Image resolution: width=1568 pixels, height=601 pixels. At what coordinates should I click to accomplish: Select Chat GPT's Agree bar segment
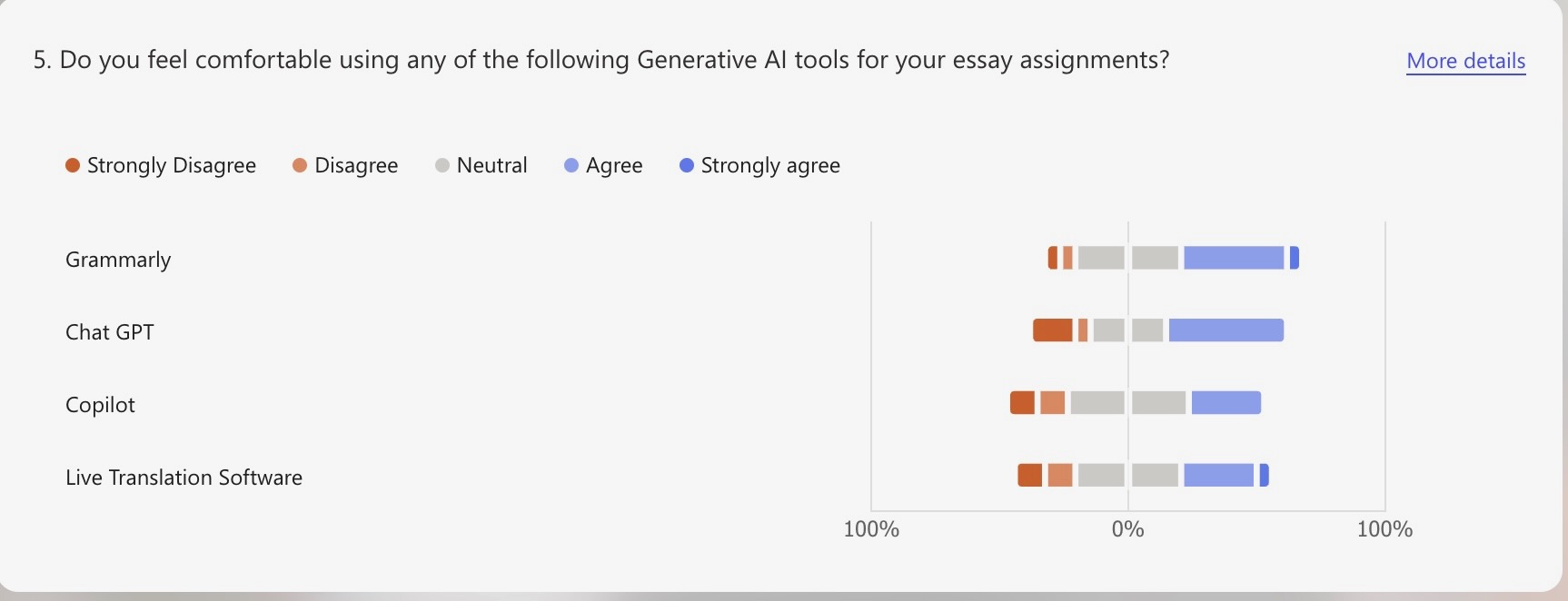1226,330
